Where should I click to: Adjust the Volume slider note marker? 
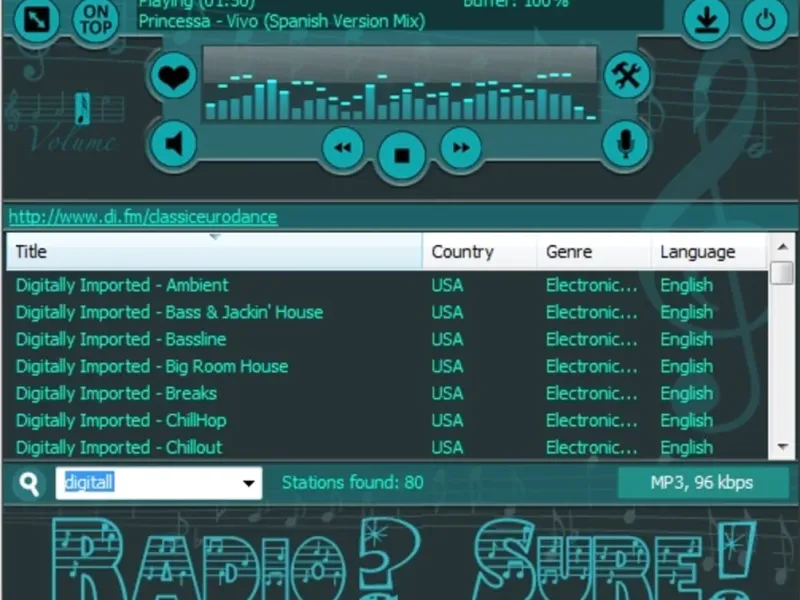pyautogui.click(x=82, y=108)
